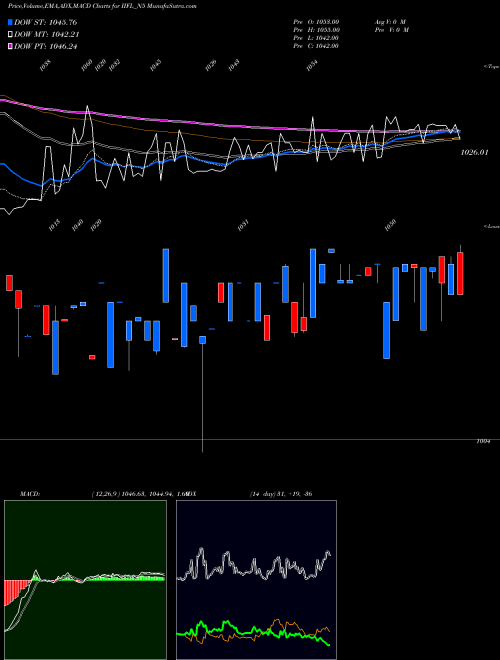Select the 'DOW ST: 1045.76' legend text
The image size is (500, 660).
click(45, 22)
